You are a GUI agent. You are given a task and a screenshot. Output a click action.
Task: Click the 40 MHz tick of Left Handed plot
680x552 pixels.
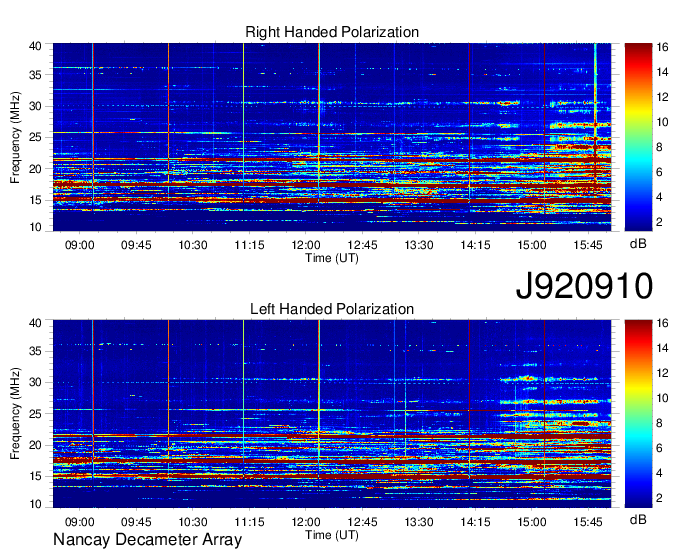point(36,323)
